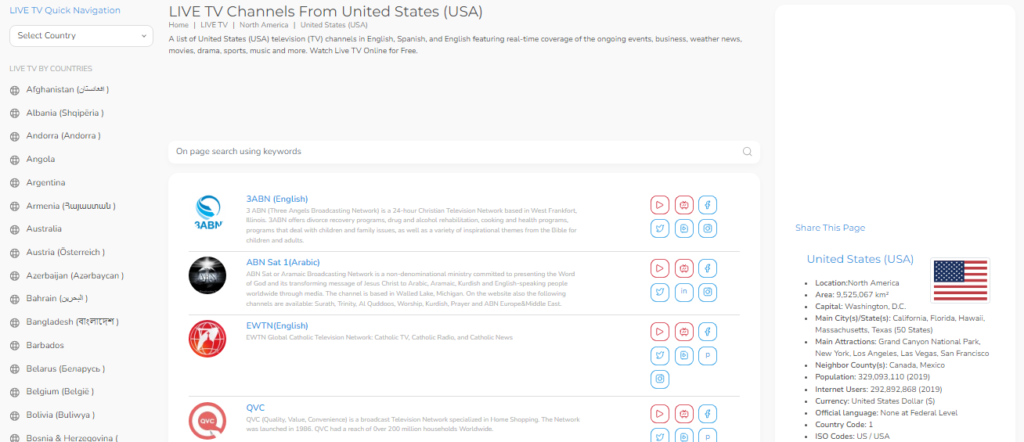The height and width of the screenshot is (442, 1024).
Task: Open the EWTN Pinterest icon
Action: point(707,355)
